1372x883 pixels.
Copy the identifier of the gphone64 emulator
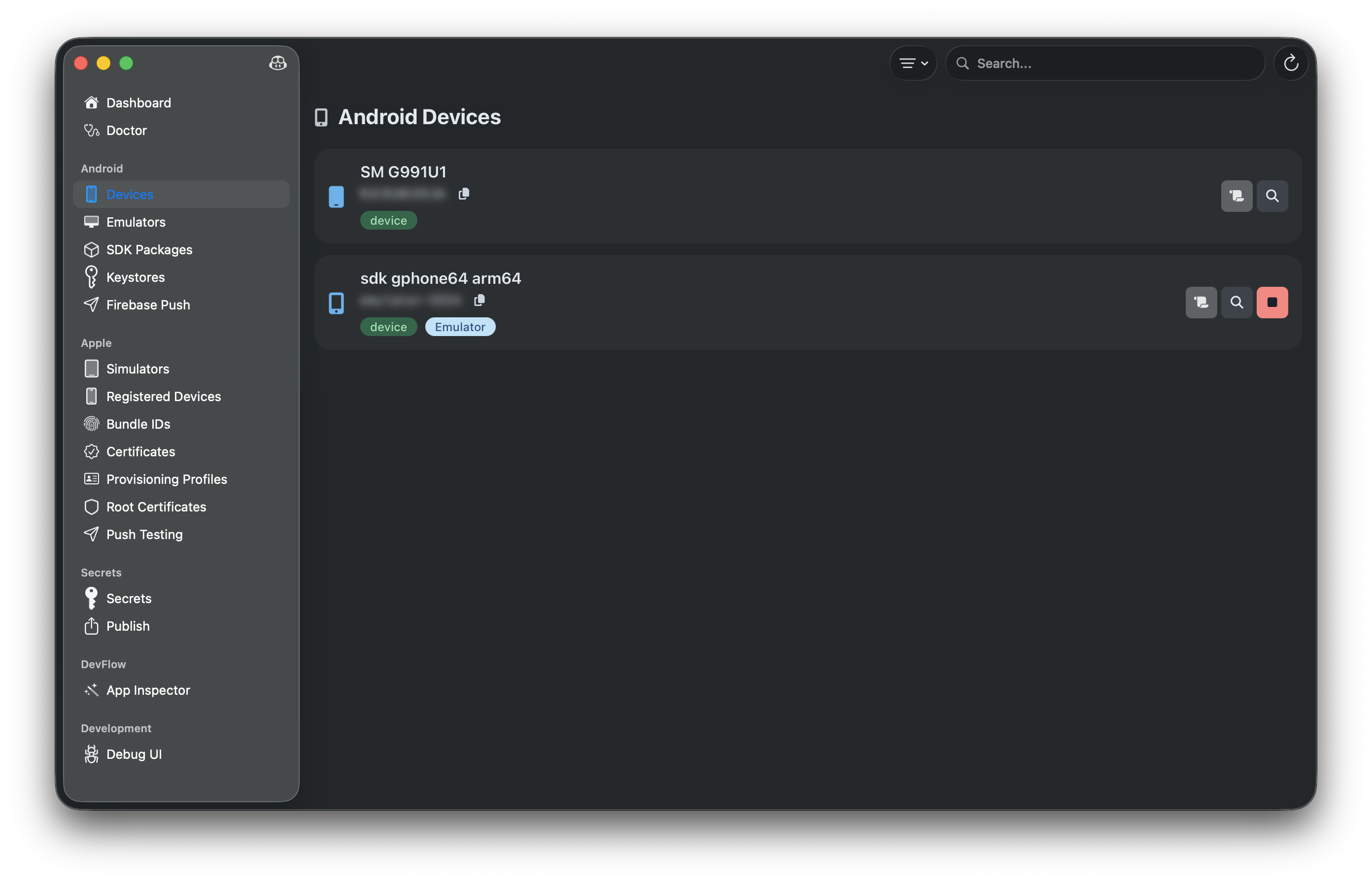pos(480,300)
